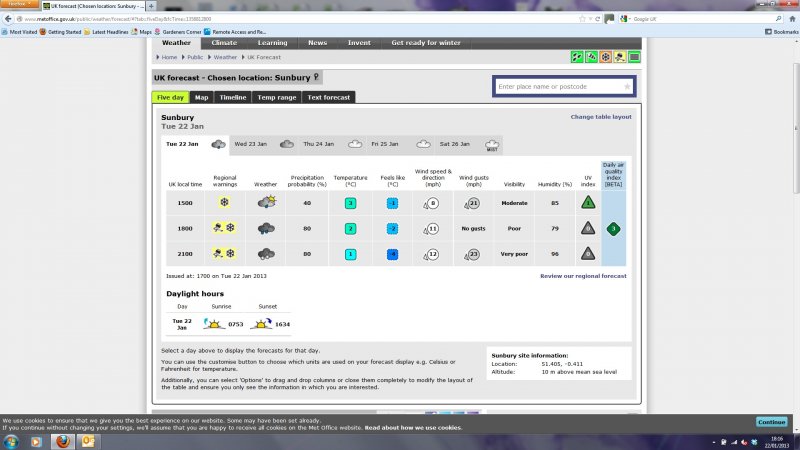800x450 pixels.
Task: Click the green UV index triangle at 1500
Action: 588,203
